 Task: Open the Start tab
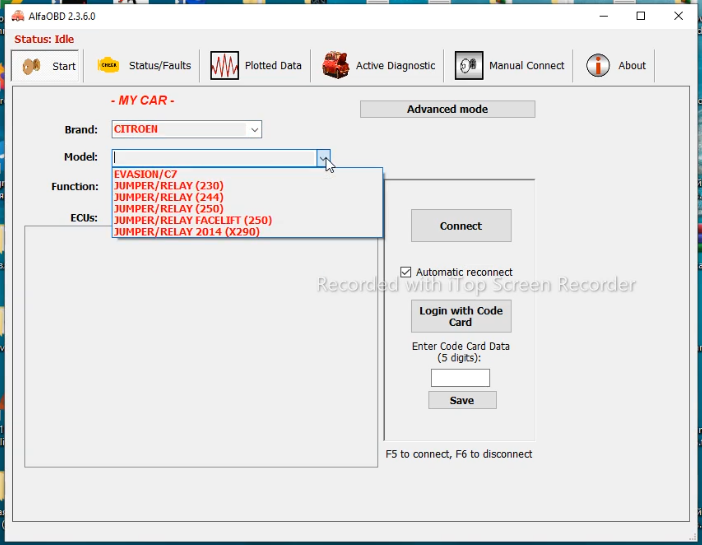(x=46, y=66)
